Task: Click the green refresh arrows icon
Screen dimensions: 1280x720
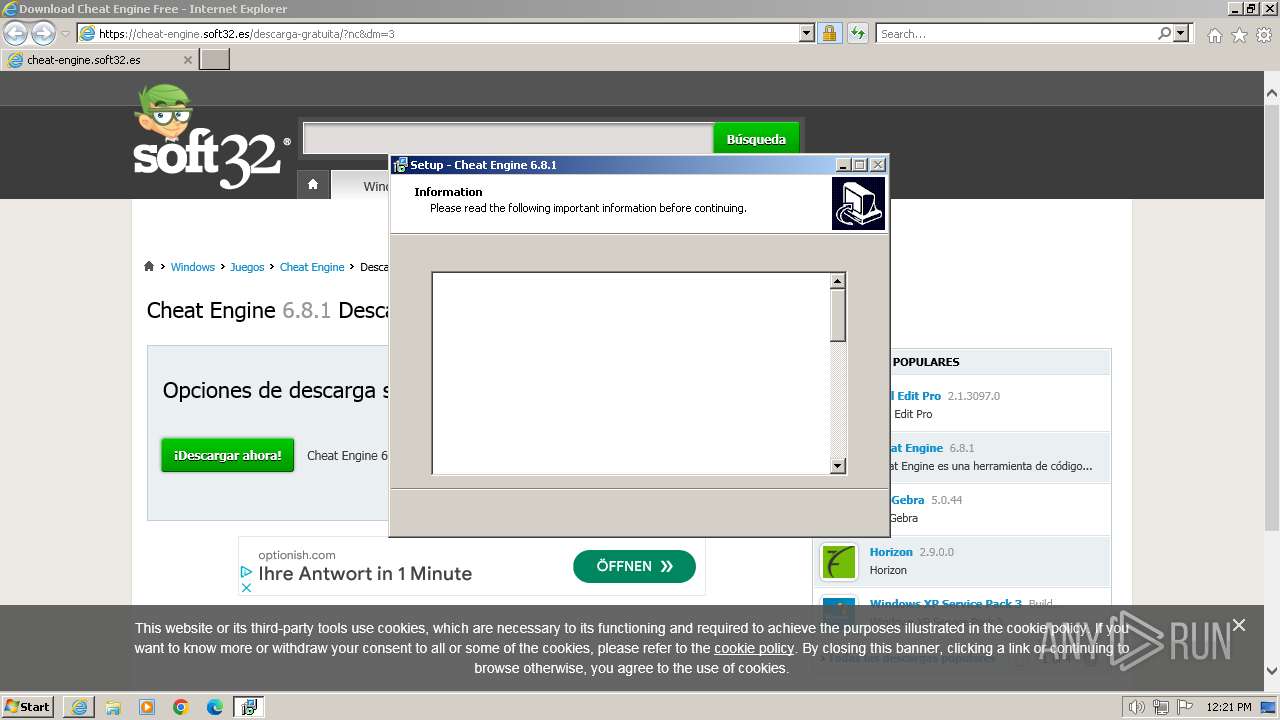Action: click(x=857, y=33)
